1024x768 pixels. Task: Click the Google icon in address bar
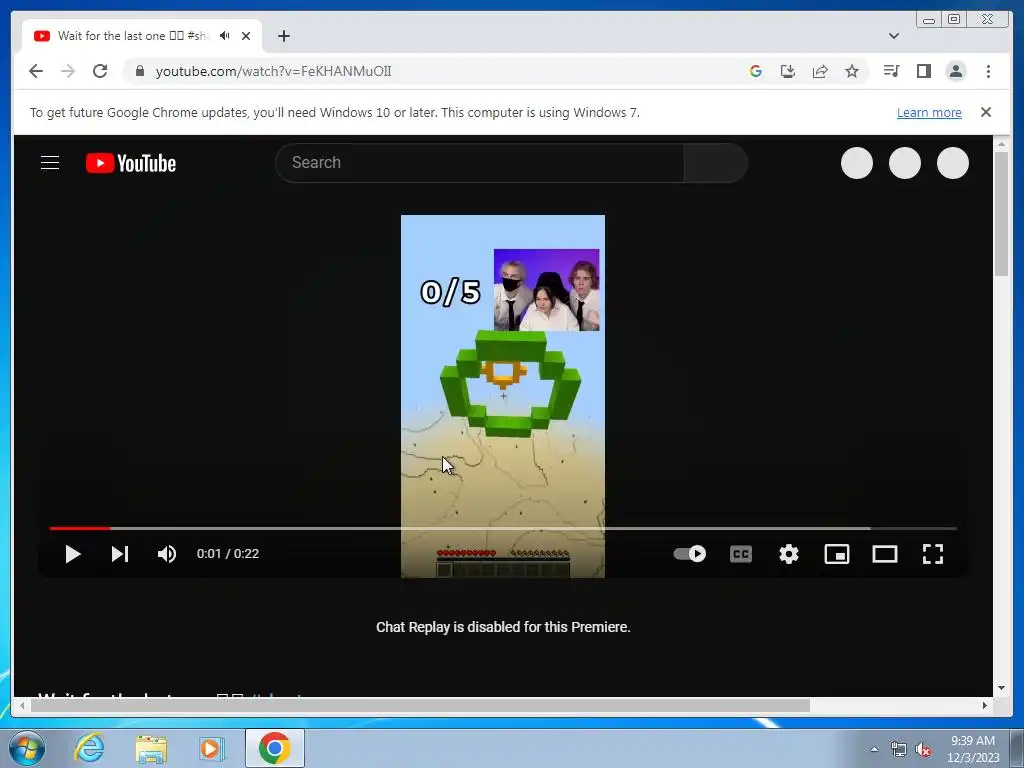[x=756, y=71]
